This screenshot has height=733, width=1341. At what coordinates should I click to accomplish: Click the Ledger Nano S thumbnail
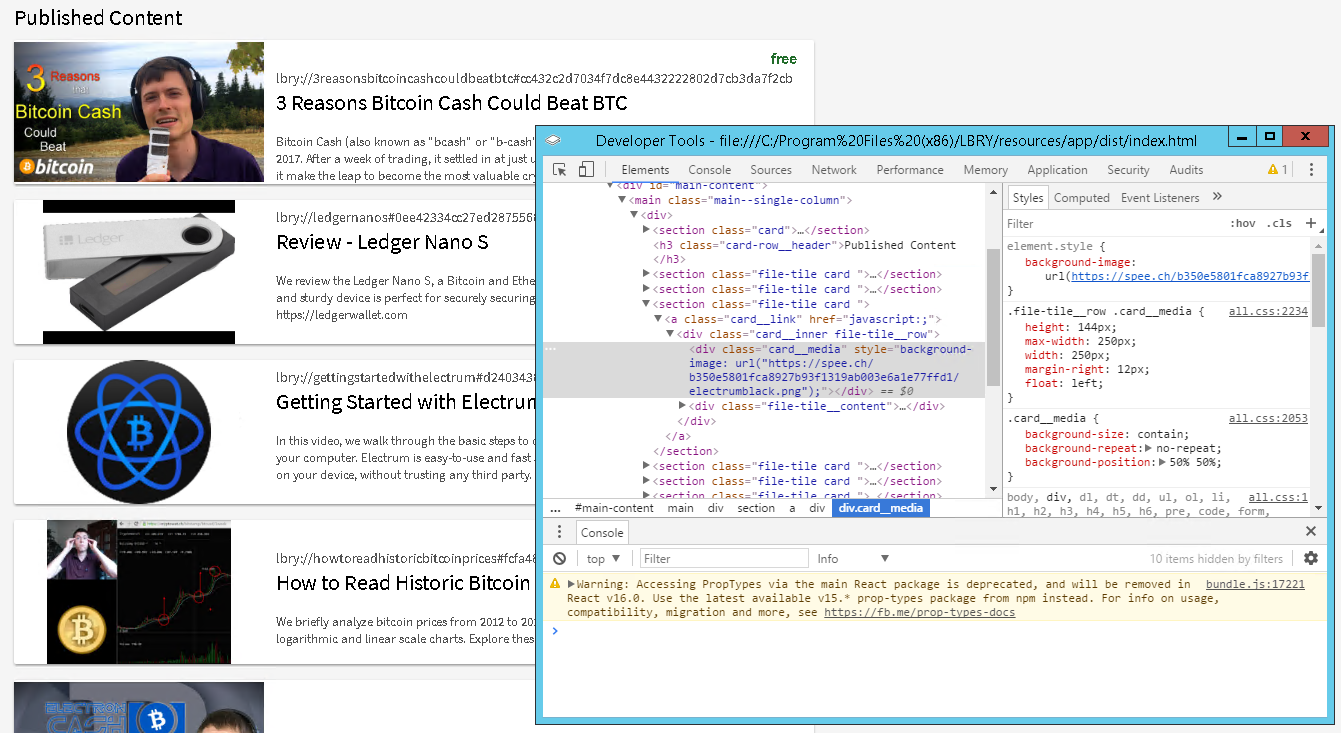[x=139, y=272]
